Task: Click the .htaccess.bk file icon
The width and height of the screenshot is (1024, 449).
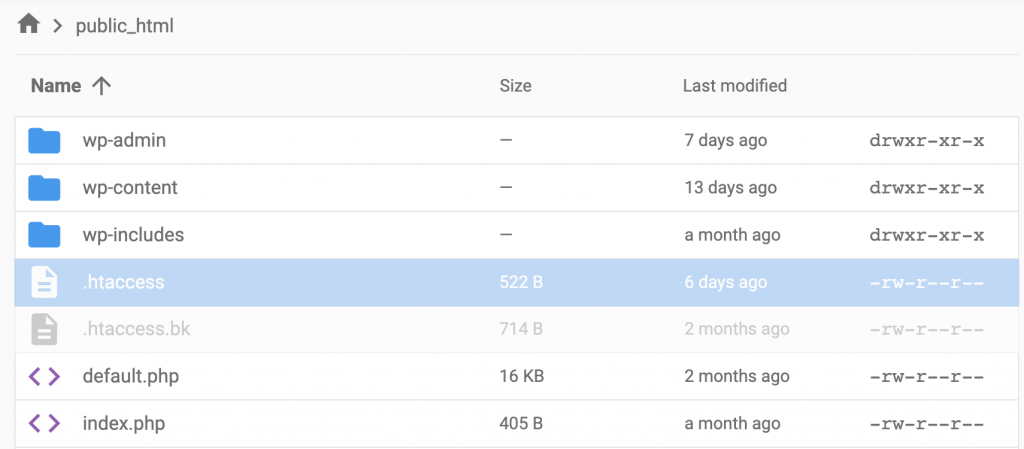Action: (x=44, y=330)
